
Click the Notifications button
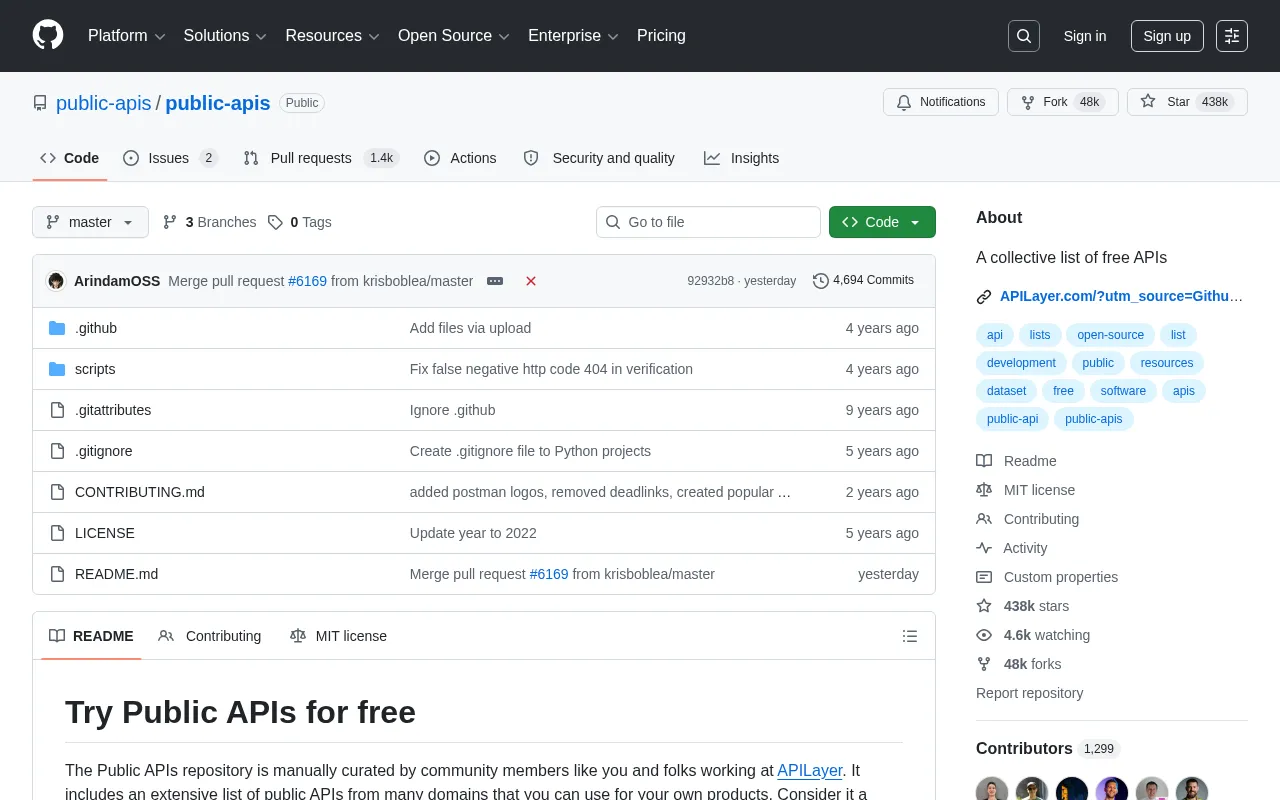pyautogui.click(x=941, y=102)
